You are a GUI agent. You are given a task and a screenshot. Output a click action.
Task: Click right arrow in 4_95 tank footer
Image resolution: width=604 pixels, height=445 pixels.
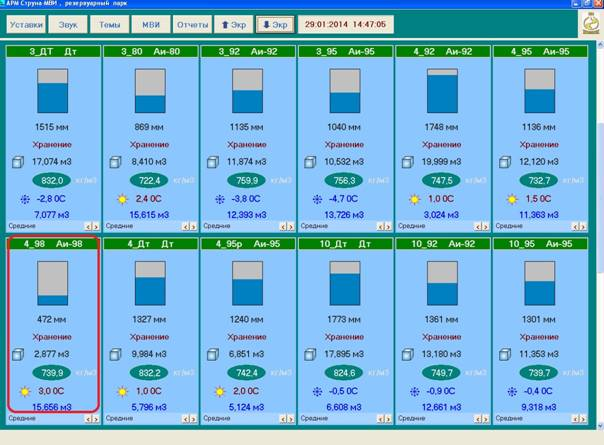[x=583, y=227]
